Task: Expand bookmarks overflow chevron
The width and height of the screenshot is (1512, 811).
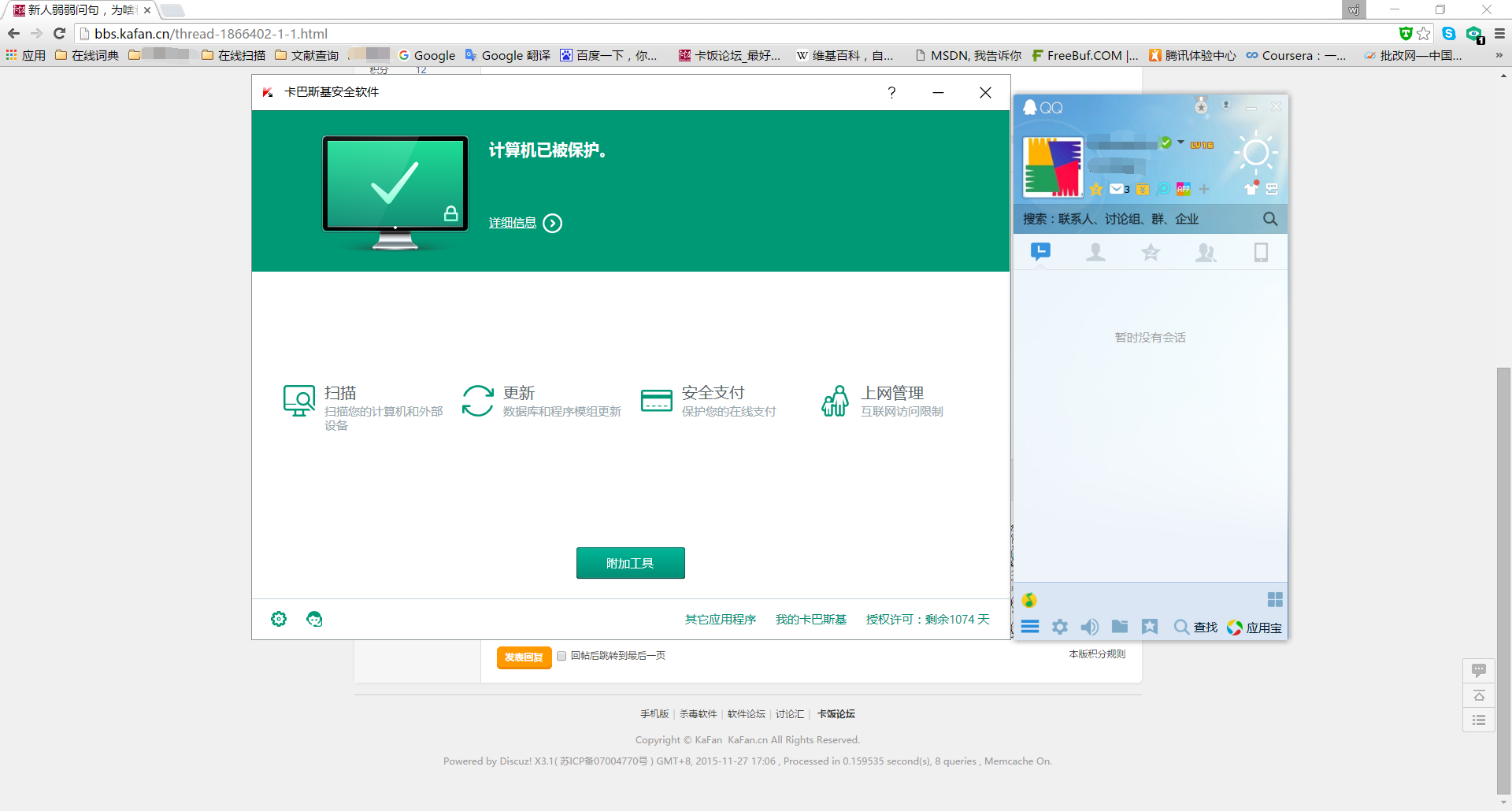Action: [1499, 55]
